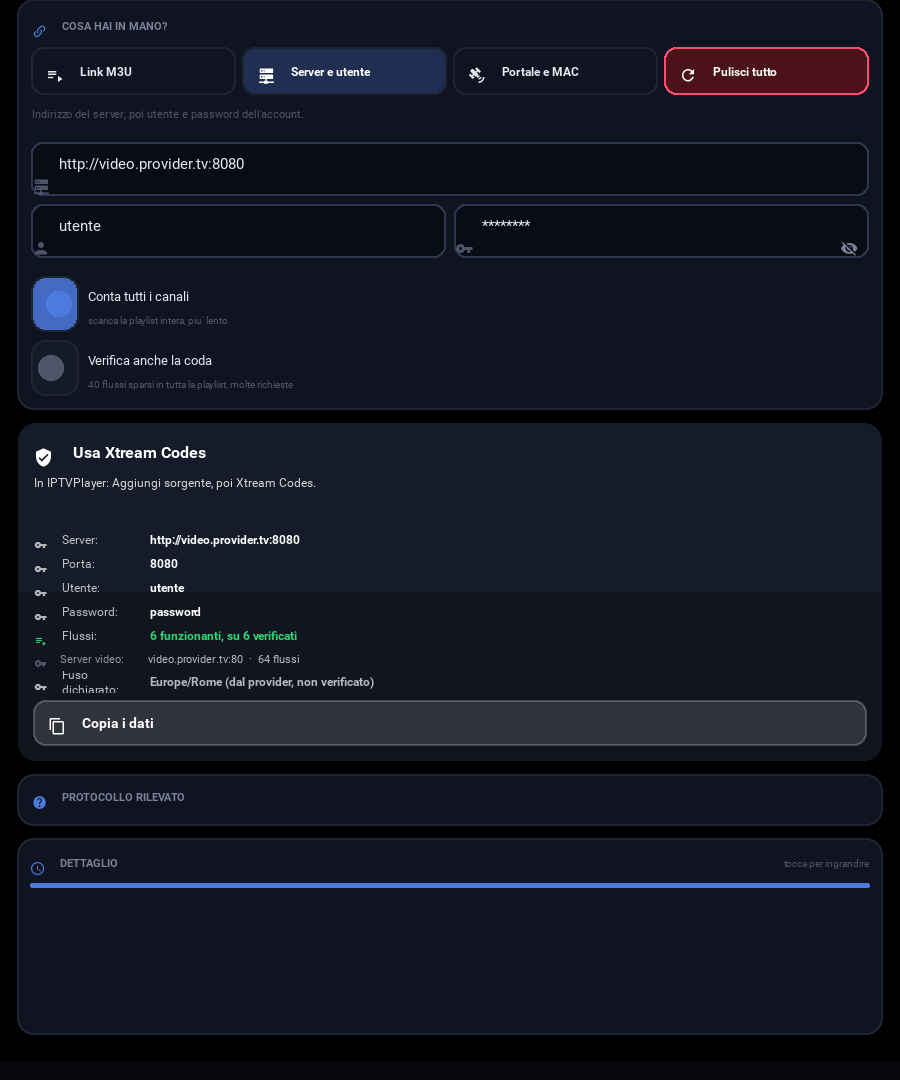The width and height of the screenshot is (900, 1080).
Task: Click the Porta value 8080
Action: click(164, 564)
